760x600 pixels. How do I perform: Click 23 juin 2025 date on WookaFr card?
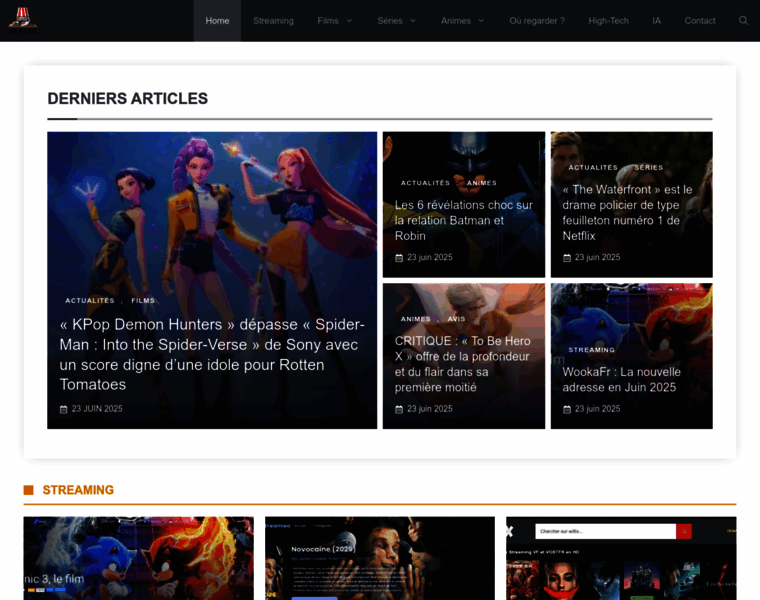click(598, 409)
